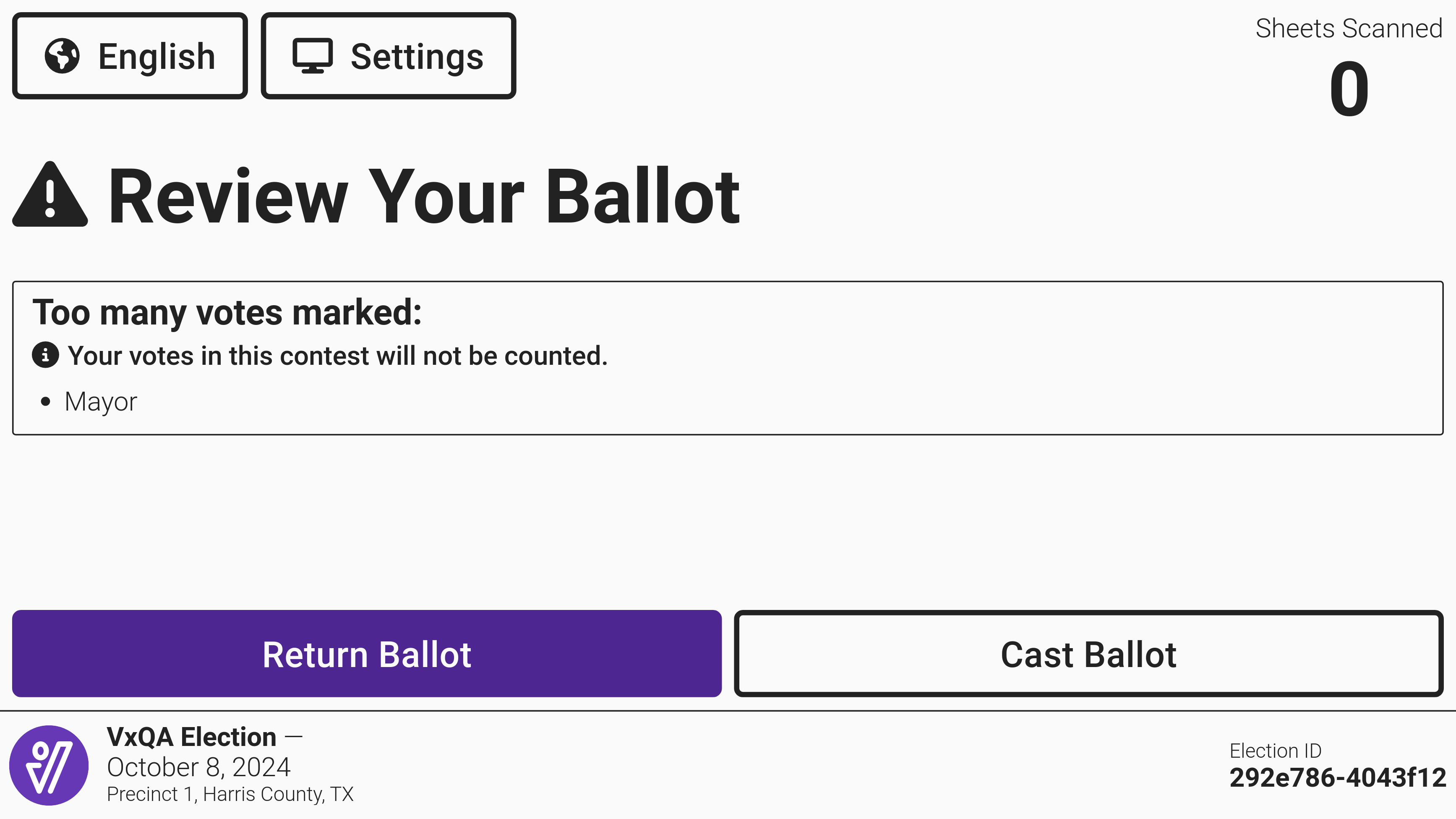
Task: Click the Sheets Scanned label
Action: click(x=1349, y=28)
